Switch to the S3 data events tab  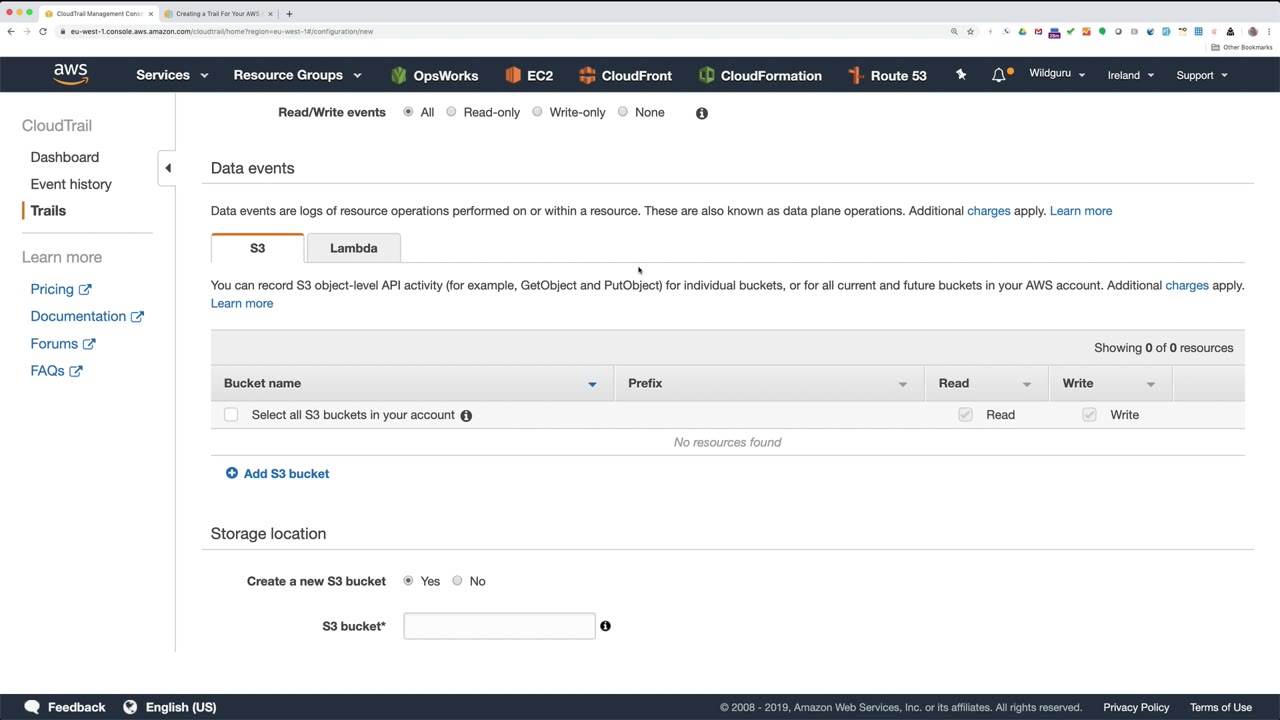[257, 248]
